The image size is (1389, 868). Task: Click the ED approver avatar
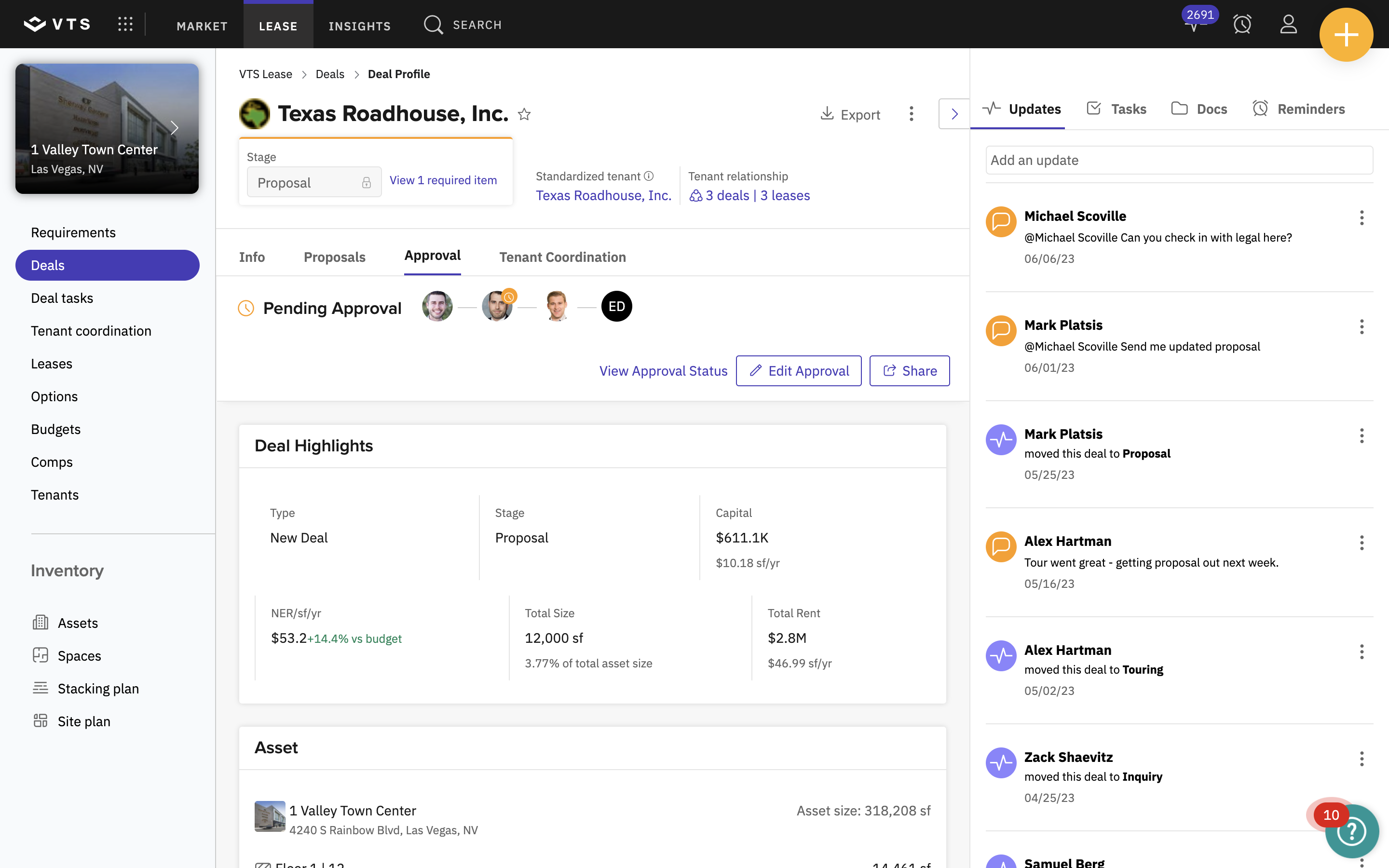[616, 307]
